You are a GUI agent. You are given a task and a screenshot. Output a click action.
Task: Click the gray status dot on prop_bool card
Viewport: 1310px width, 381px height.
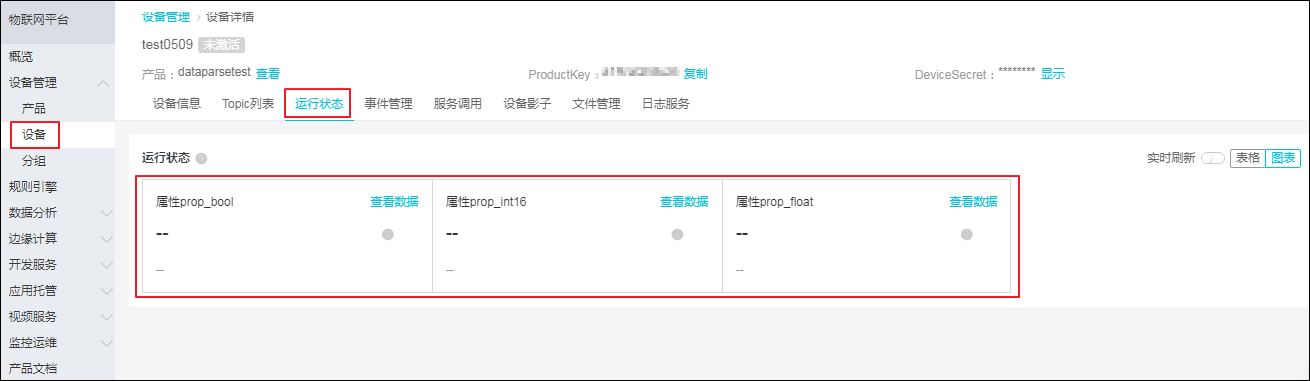pos(388,234)
